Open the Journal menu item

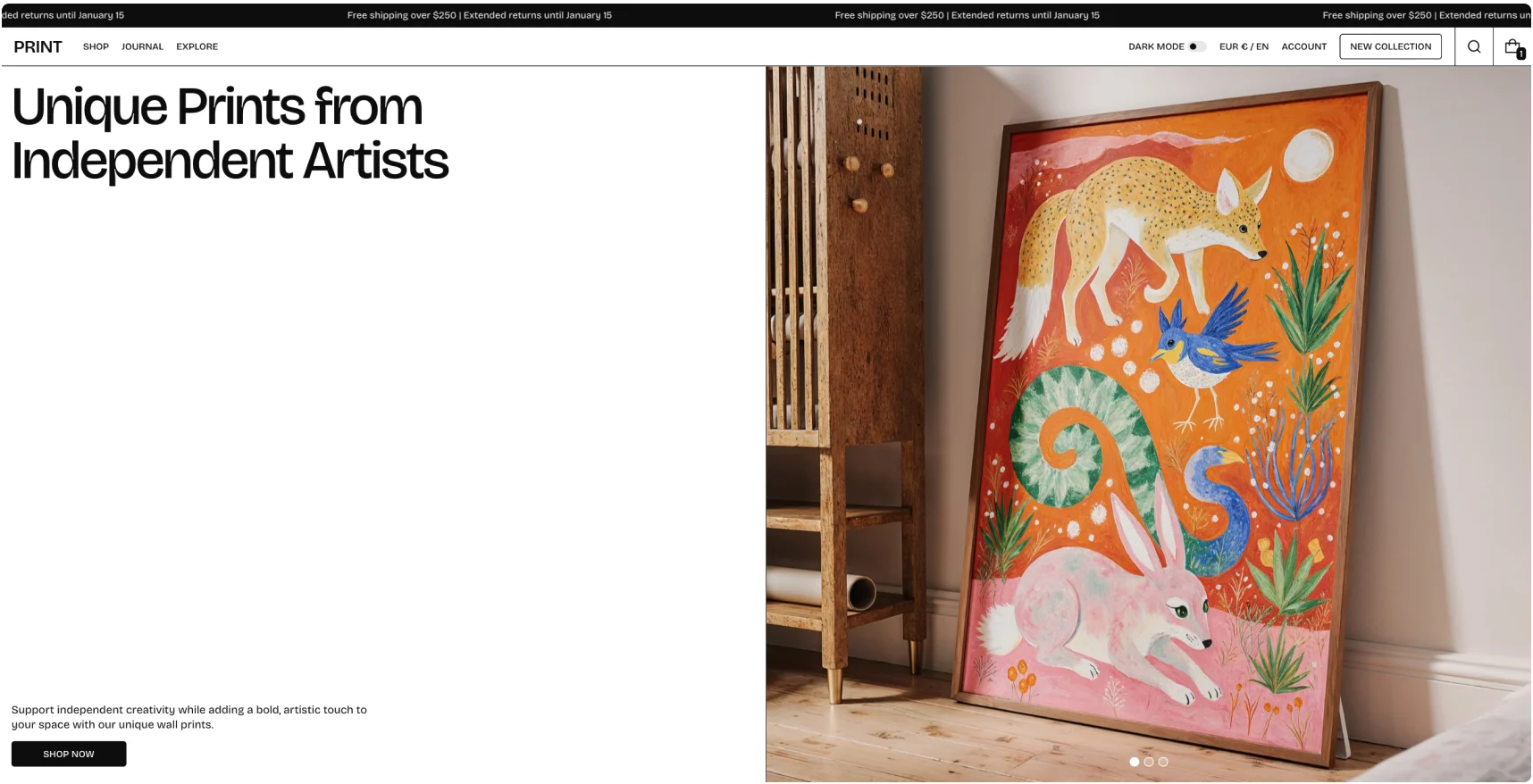click(142, 46)
